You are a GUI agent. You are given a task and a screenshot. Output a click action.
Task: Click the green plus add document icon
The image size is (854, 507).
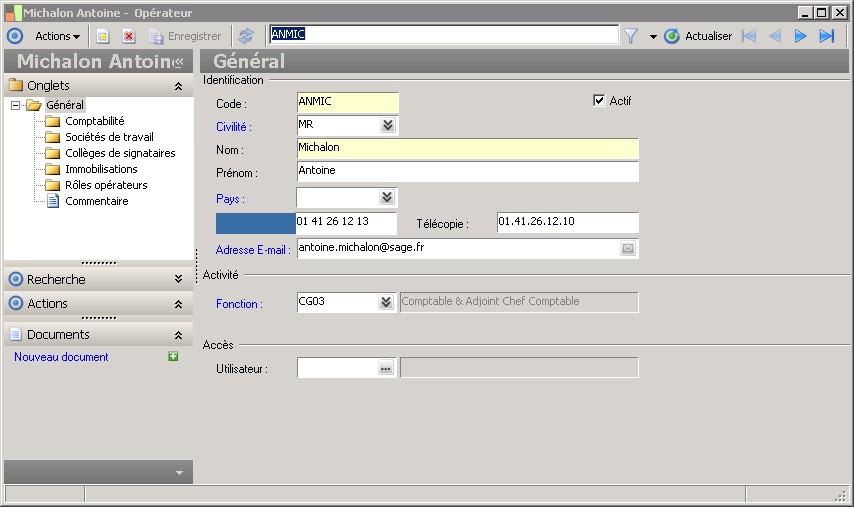(173, 357)
